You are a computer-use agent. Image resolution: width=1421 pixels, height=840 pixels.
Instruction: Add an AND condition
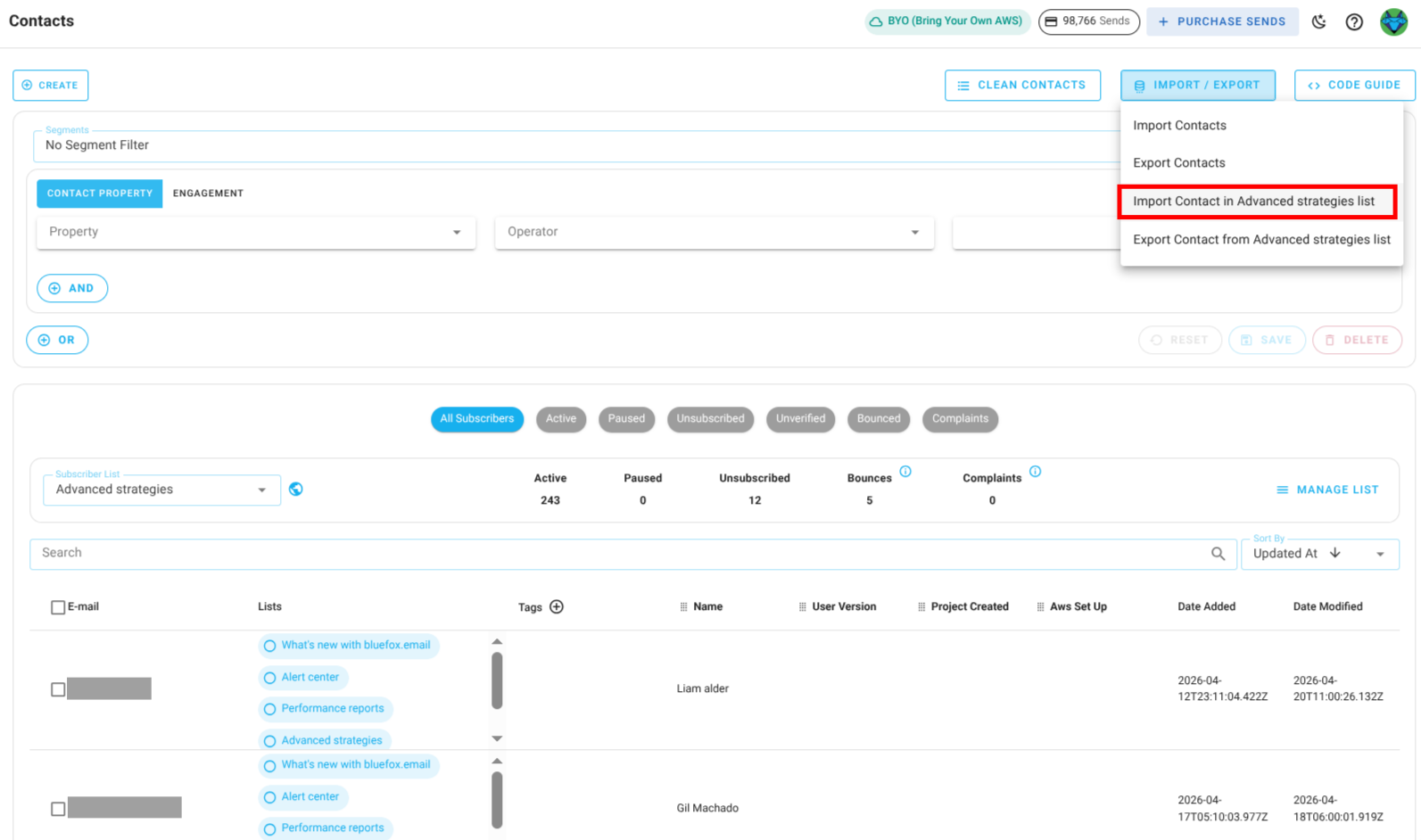(72, 288)
